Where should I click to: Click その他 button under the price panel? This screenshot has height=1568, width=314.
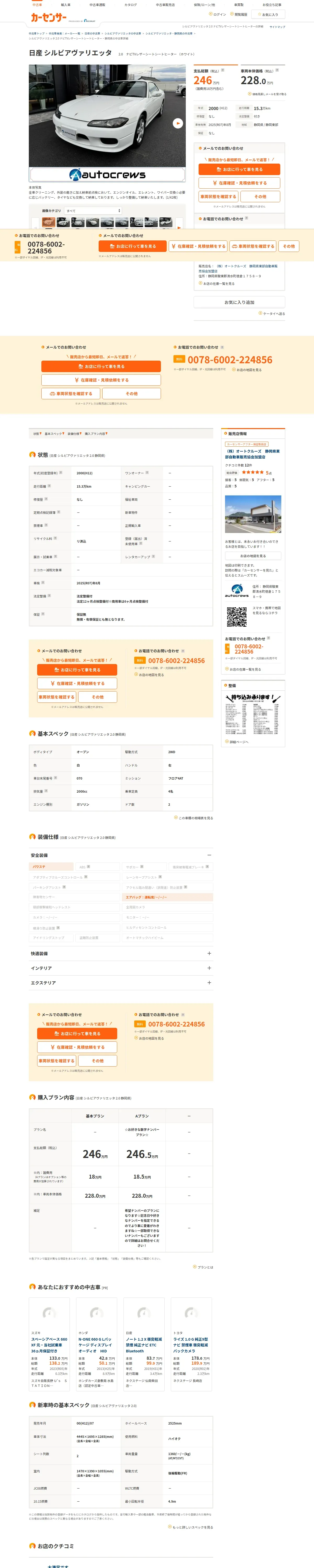(x=260, y=197)
